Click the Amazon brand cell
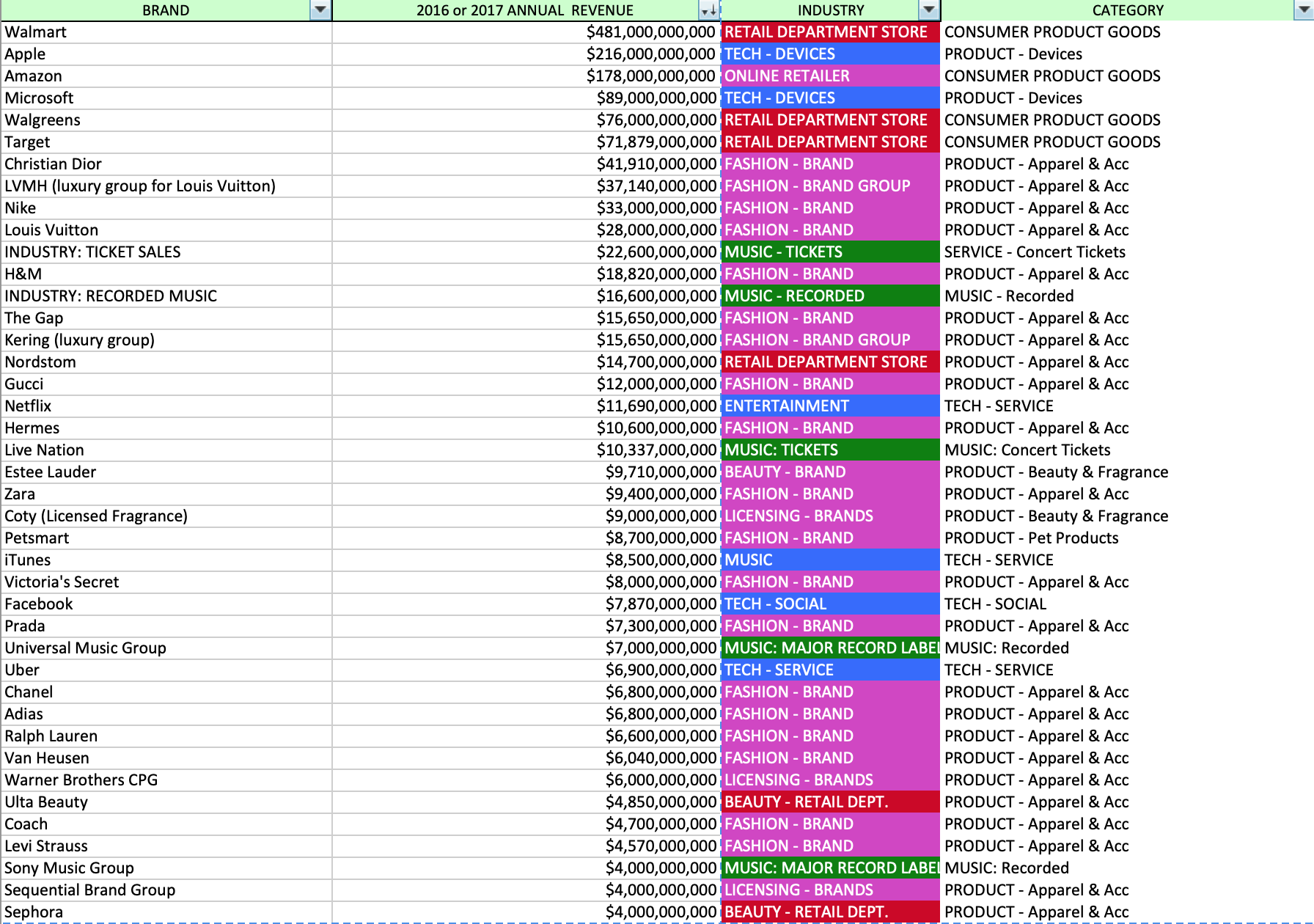 [x=166, y=76]
